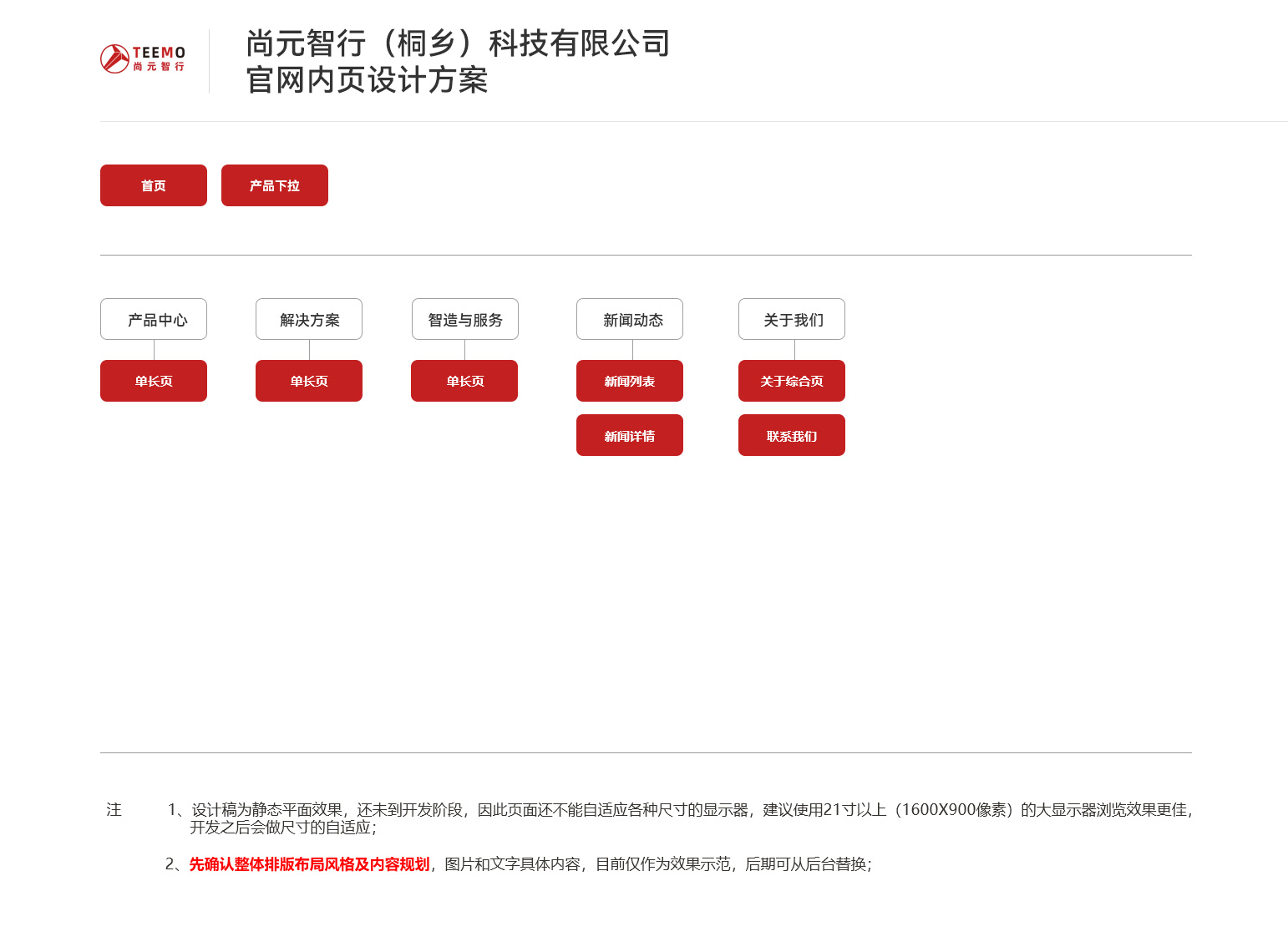Select the 产品中心 outlined box
This screenshot has width=1288, height=952.
coord(154,319)
